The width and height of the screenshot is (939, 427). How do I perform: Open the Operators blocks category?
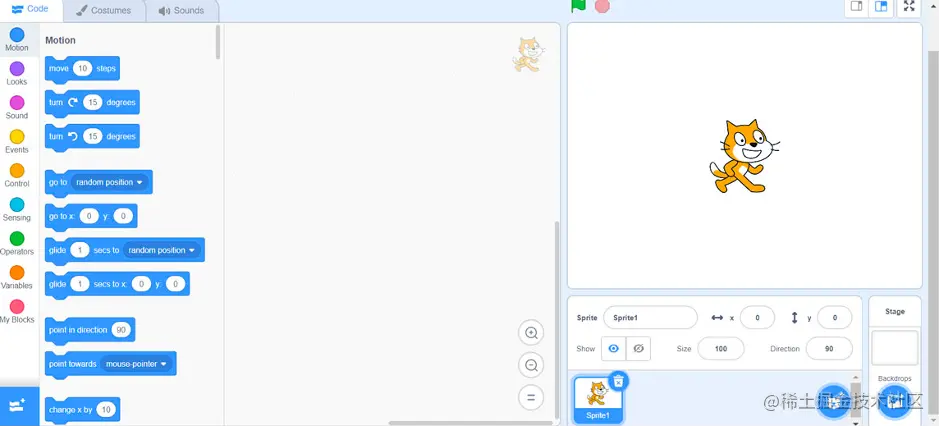(17, 244)
